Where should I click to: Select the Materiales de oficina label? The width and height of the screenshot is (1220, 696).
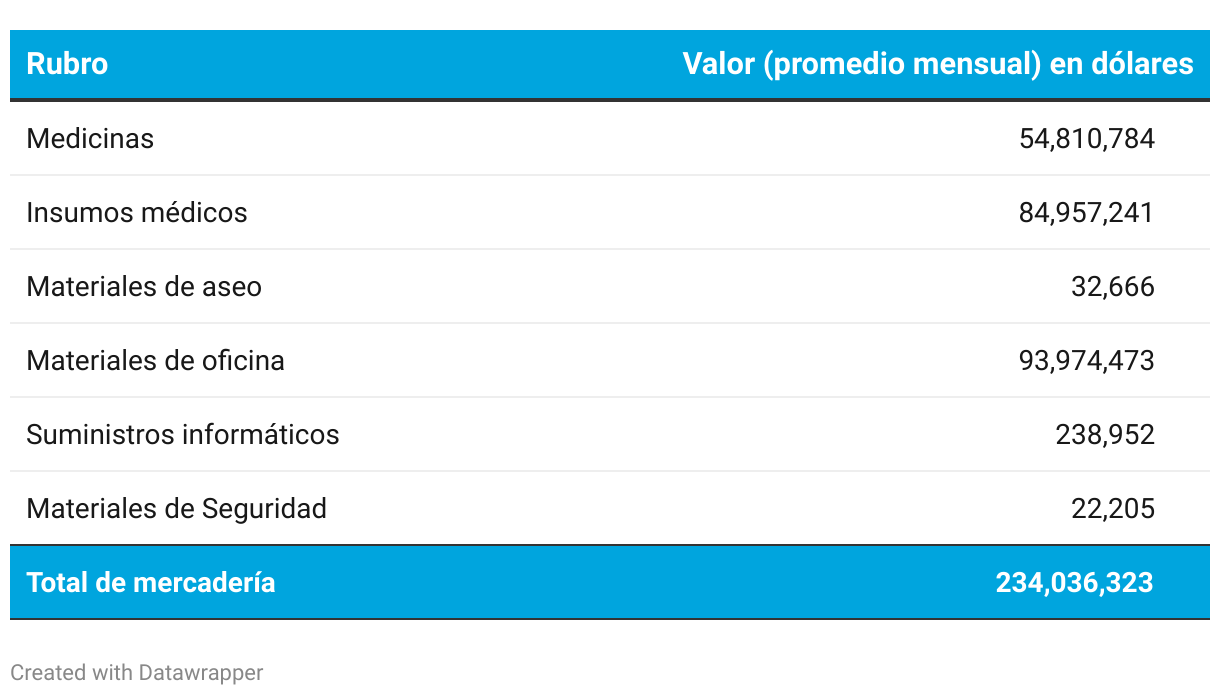point(155,360)
